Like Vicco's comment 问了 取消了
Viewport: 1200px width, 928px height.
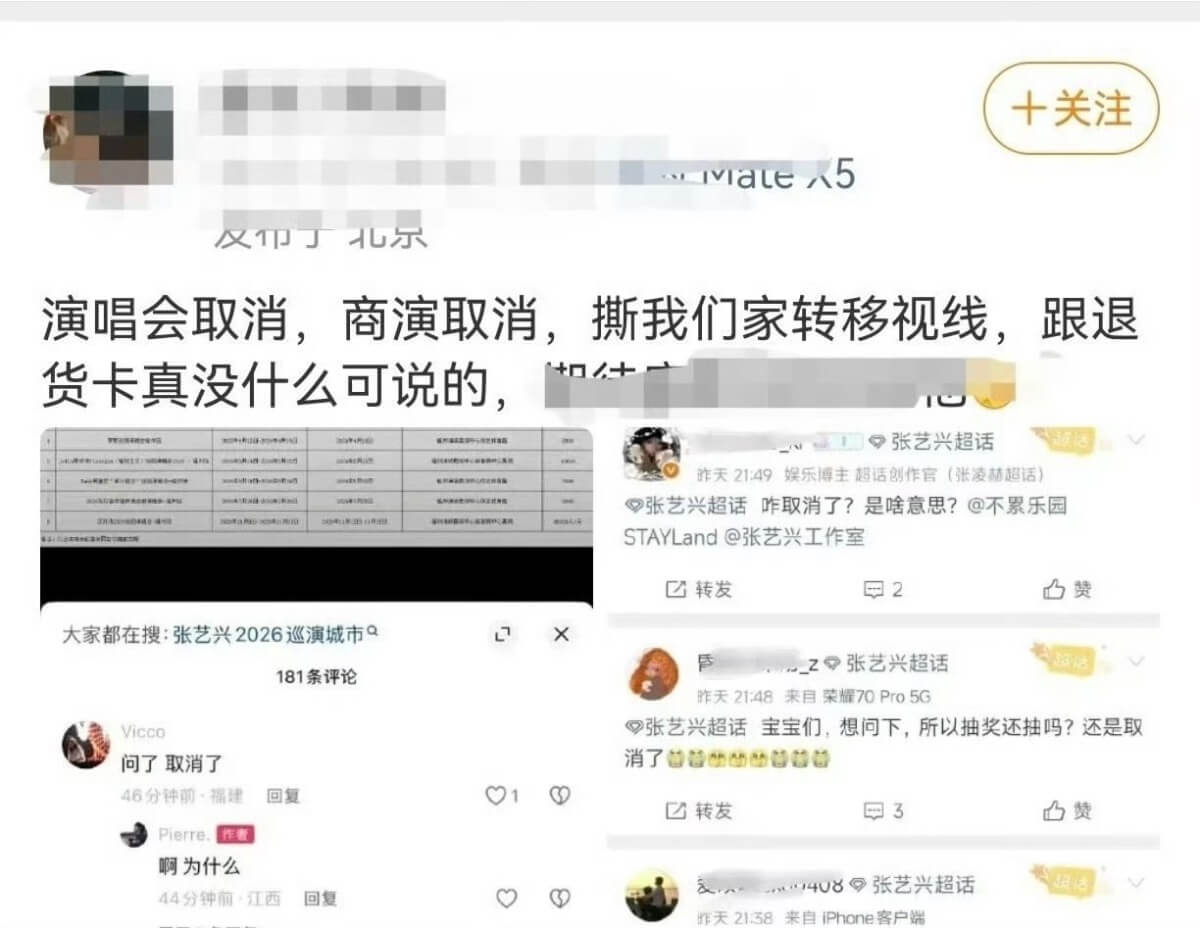tap(502, 796)
